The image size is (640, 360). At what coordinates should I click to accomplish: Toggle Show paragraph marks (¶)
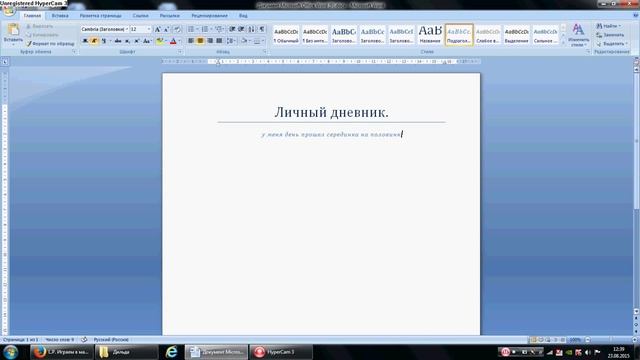pos(262,29)
